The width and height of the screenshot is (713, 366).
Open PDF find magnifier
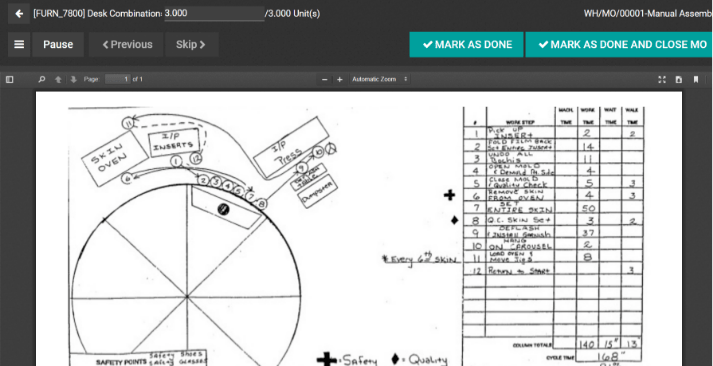click(42, 80)
